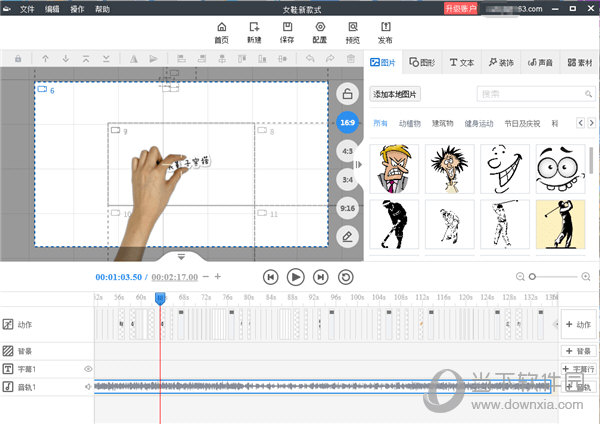Collapse the canvas panel with bottom chevron
600x424 pixels.
180,257
